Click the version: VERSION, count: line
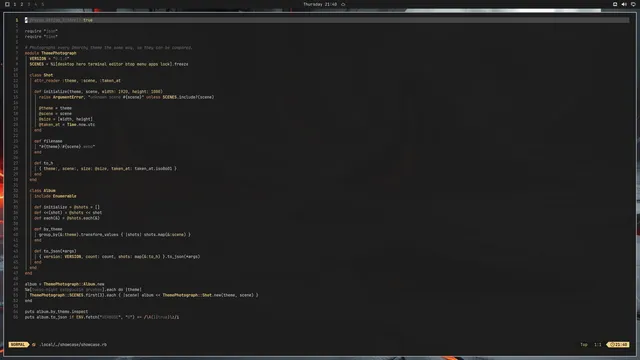The height and width of the screenshot is (360, 640). [120, 257]
